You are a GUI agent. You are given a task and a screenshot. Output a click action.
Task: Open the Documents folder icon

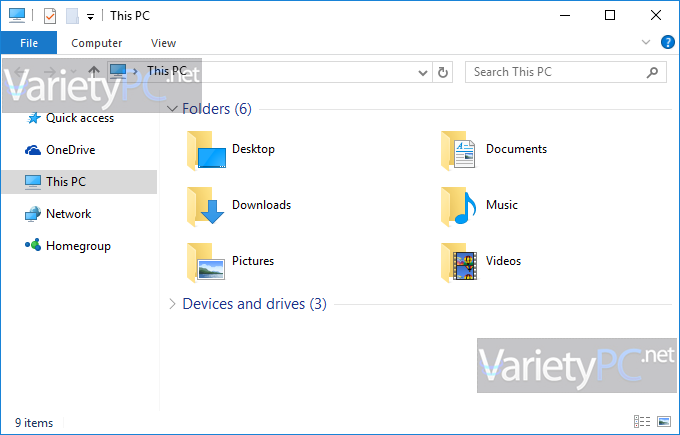pos(458,150)
